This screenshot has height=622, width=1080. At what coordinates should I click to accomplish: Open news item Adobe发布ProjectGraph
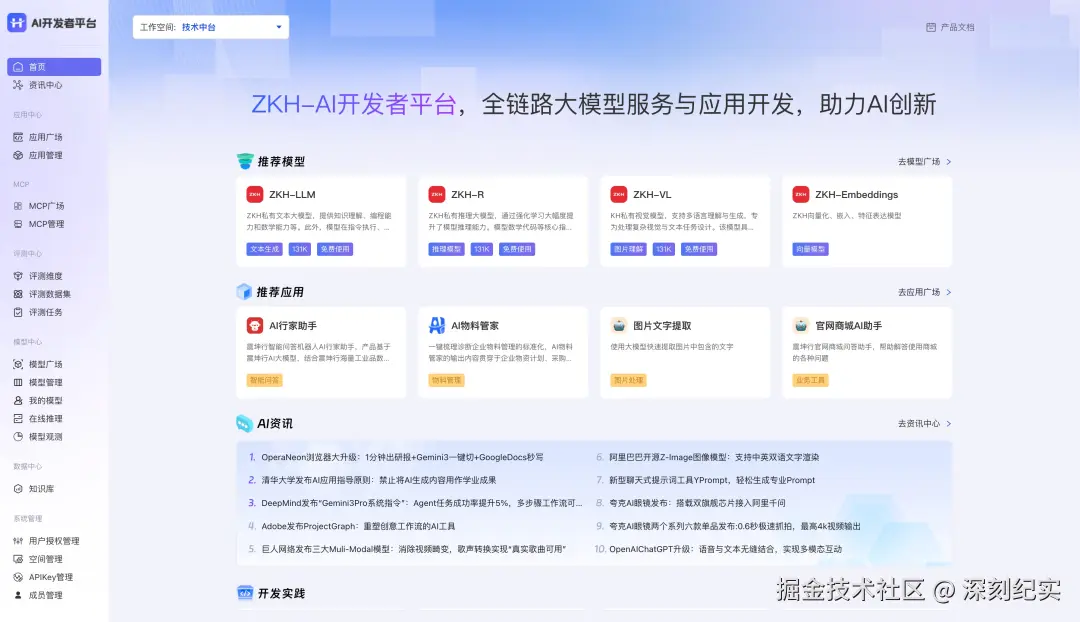(x=358, y=526)
